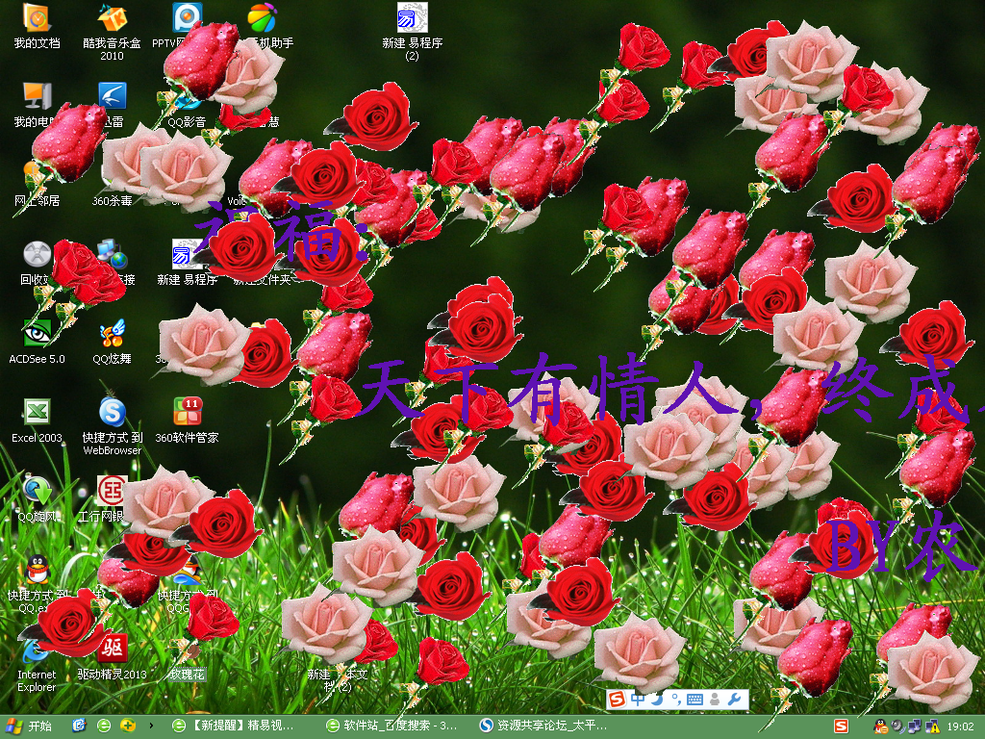Launch the WebBrowser shortcut with Skype-style icon
Viewport: 985px width, 739px height.
[x=112, y=412]
